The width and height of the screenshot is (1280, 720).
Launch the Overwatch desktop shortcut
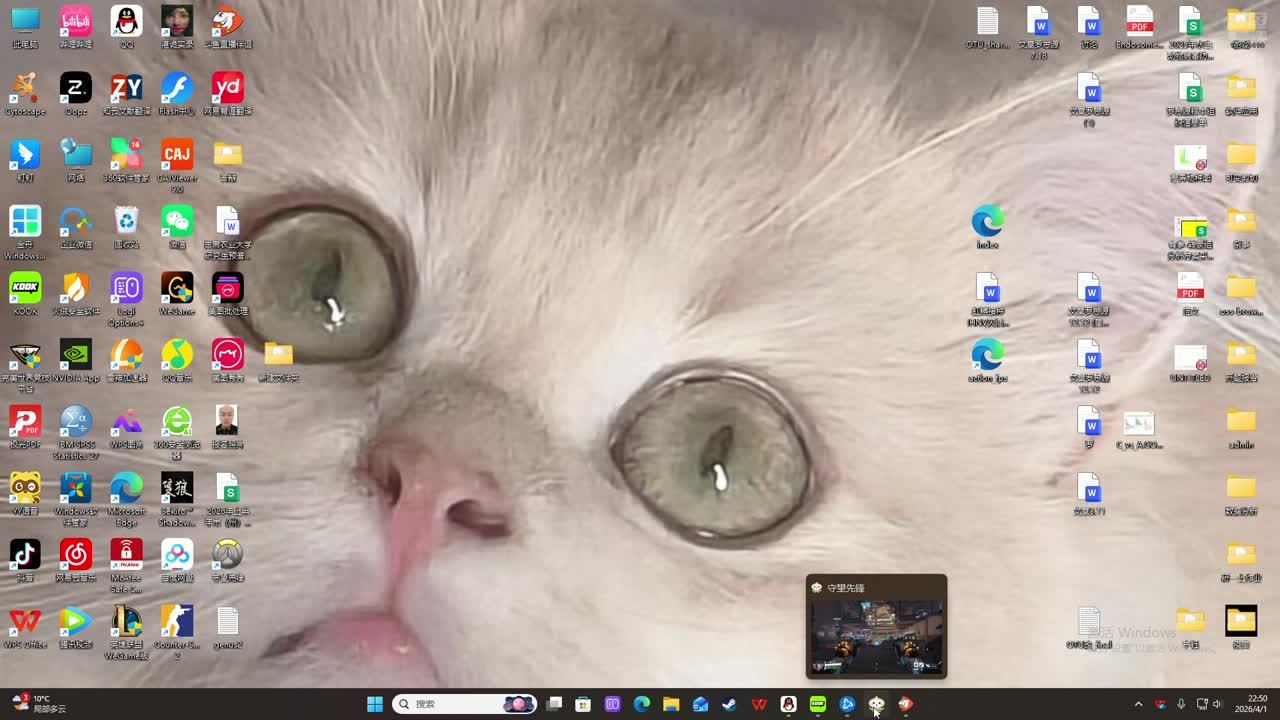click(227, 555)
